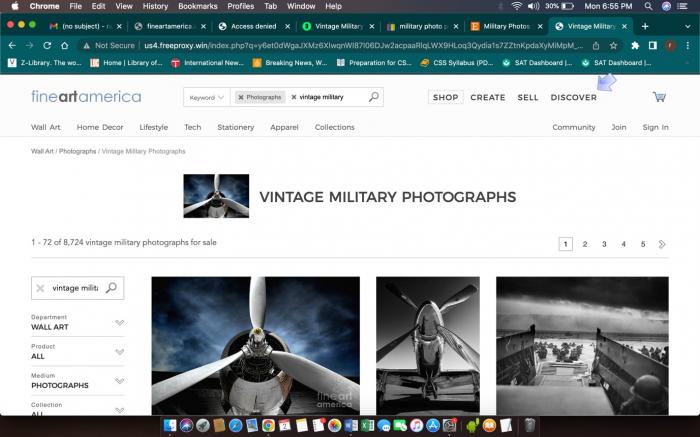Expand the Department WALL ART filter
The image size is (700, 437).
tap(77, 322)
